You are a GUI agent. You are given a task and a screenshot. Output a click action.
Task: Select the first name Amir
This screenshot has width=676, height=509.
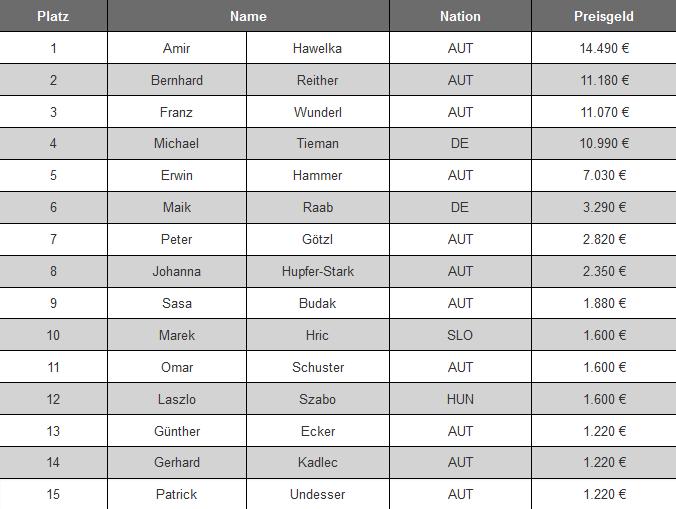click(x=177, y=48)
